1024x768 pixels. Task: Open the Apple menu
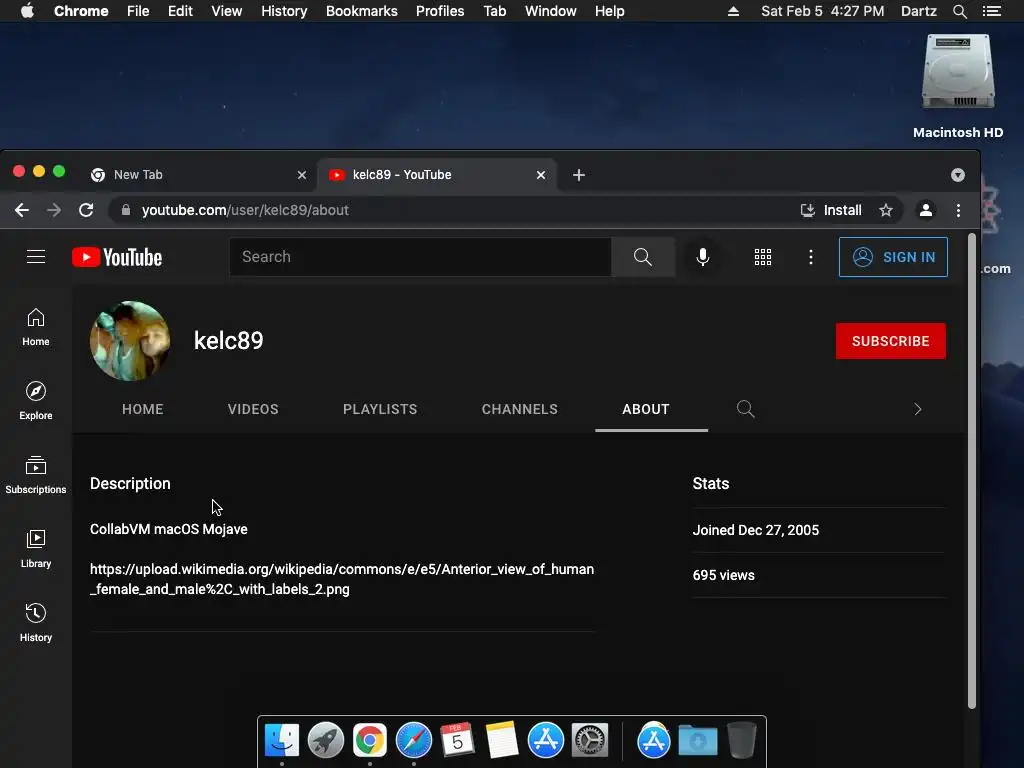point(27,11)
